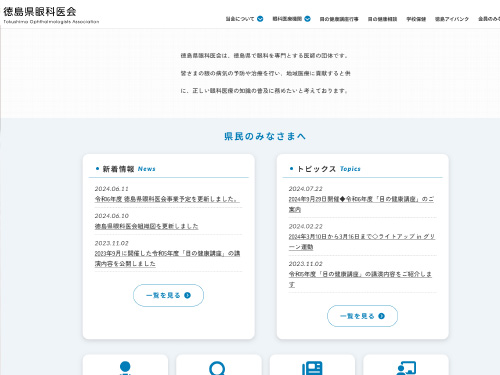Open the 2024.07.22 topic on 目の健康講座 announcement

[361, 204]
